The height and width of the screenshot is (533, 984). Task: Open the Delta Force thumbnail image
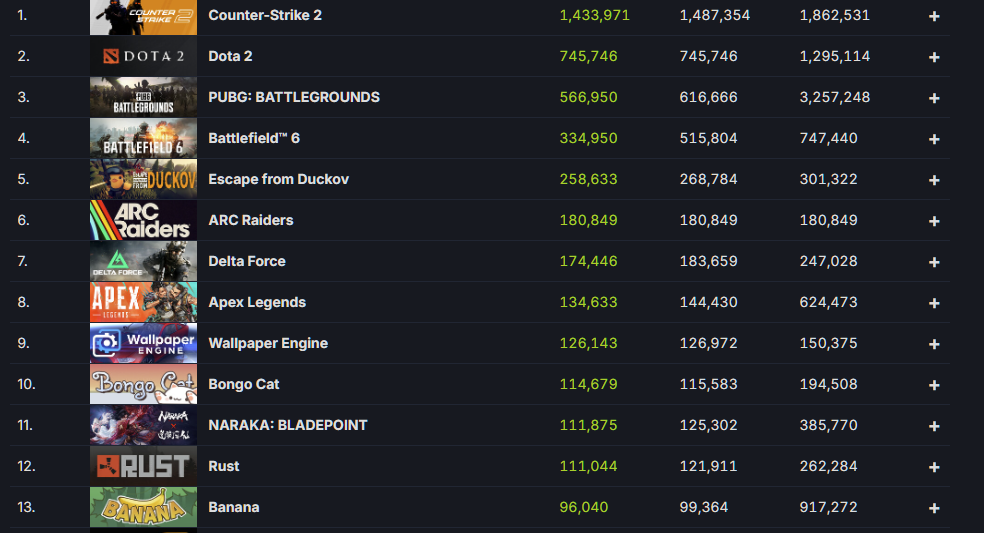point(143,261)
